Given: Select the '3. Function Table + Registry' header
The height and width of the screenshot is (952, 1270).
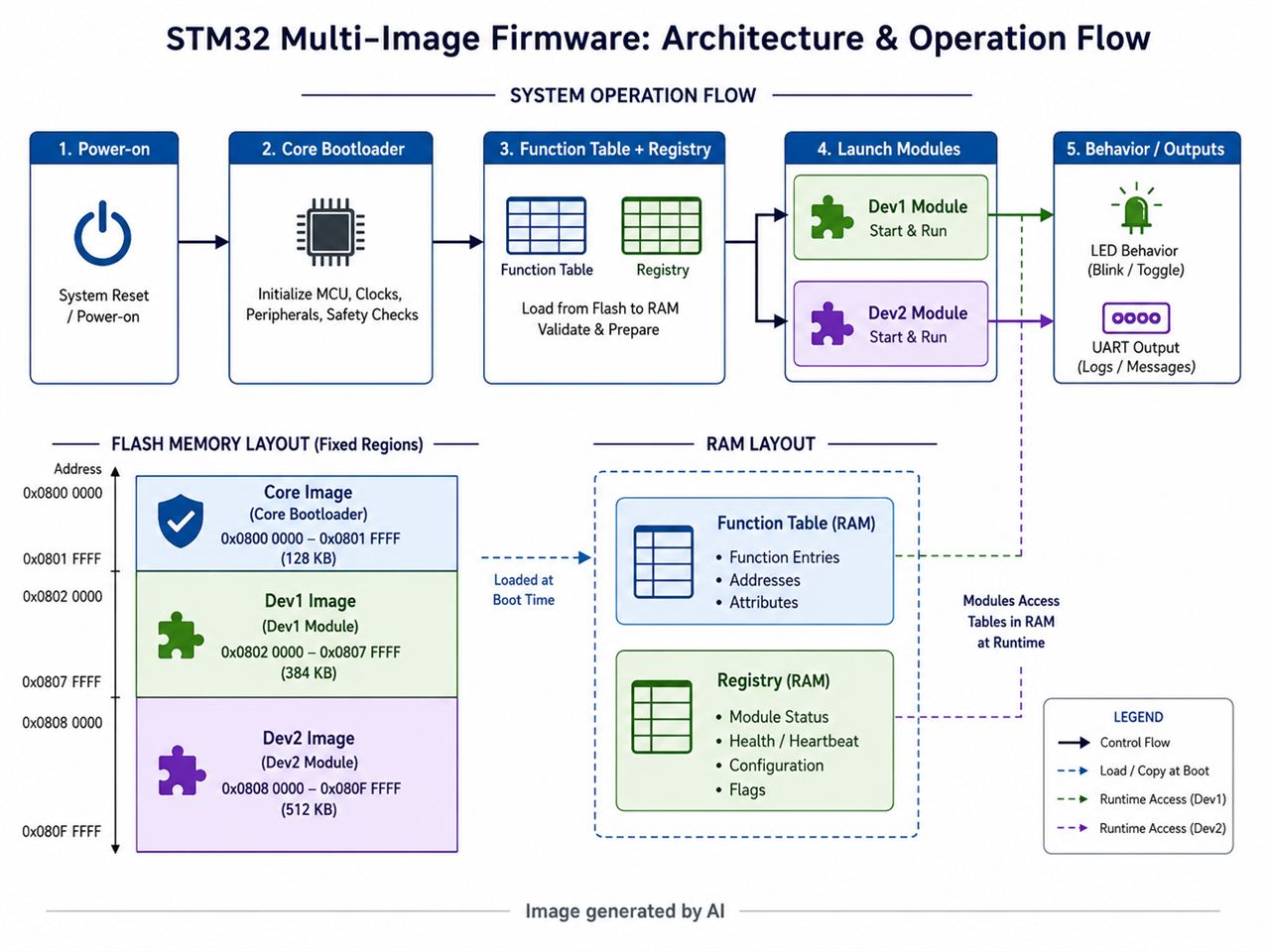Looking at the screenshot, I should click(604, 149).
